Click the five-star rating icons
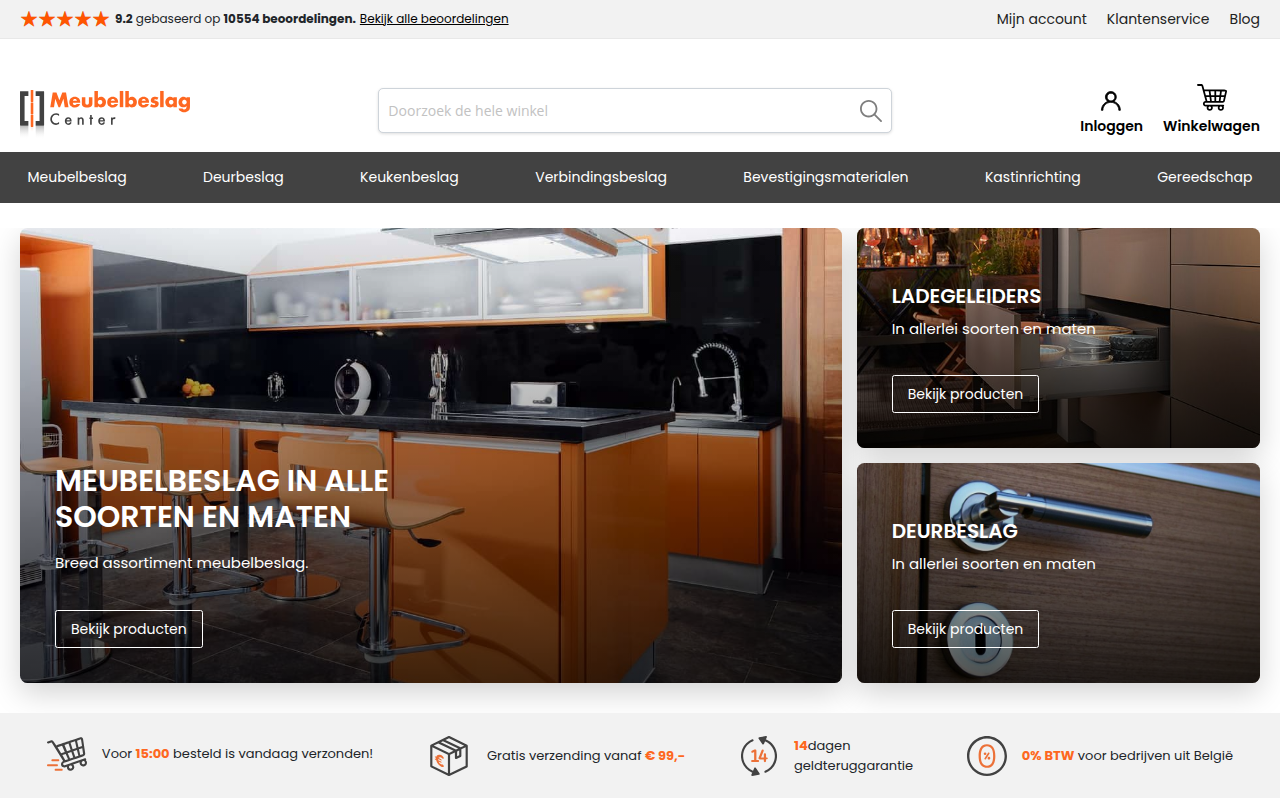The image size is (1280, 800). coord(64,19)
